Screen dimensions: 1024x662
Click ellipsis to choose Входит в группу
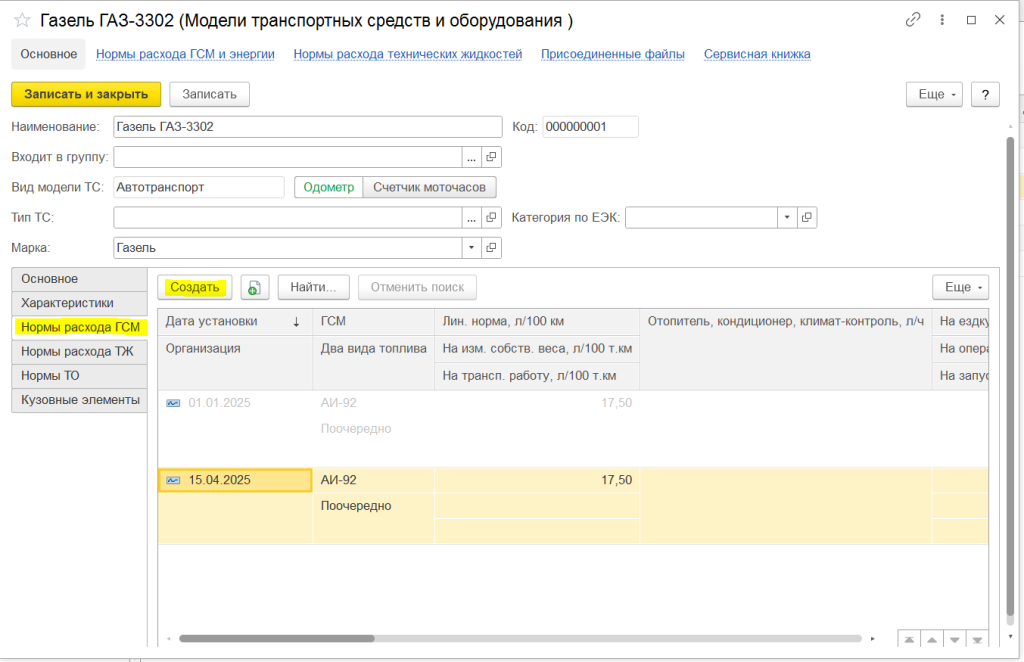[x=471, y=157]
